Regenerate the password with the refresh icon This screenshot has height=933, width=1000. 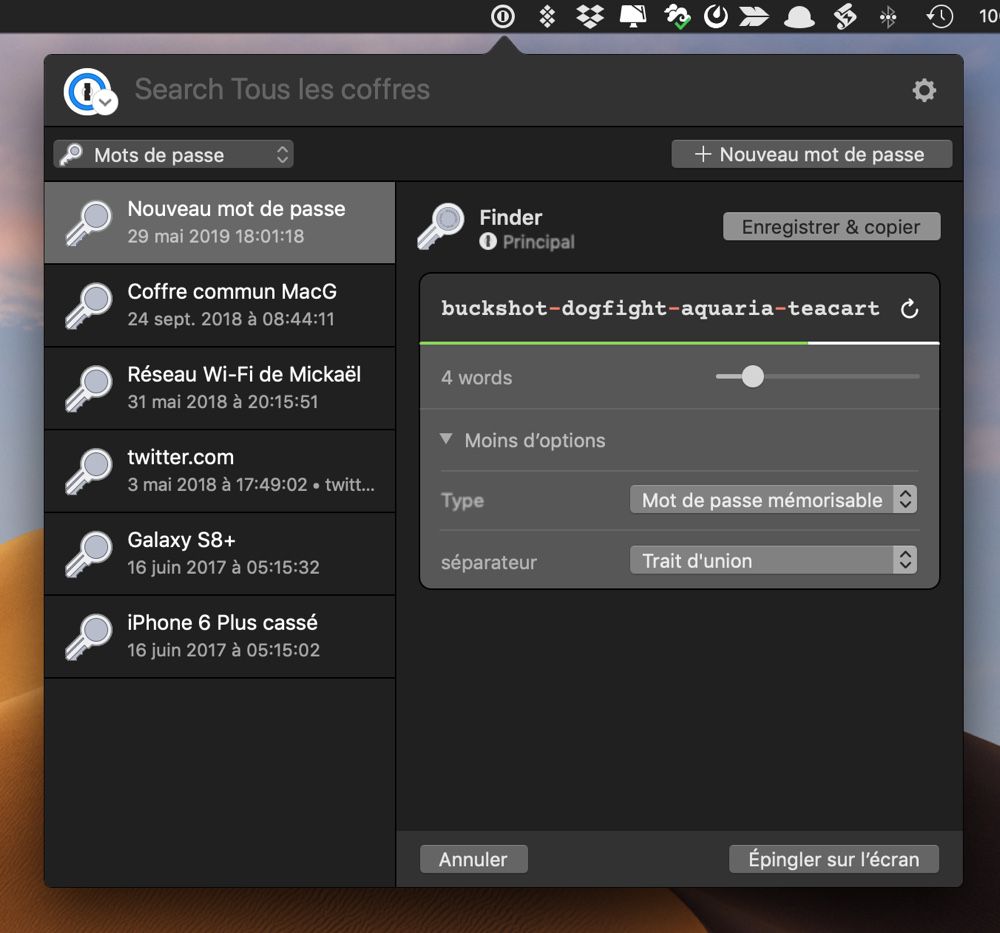click(909, 309)
